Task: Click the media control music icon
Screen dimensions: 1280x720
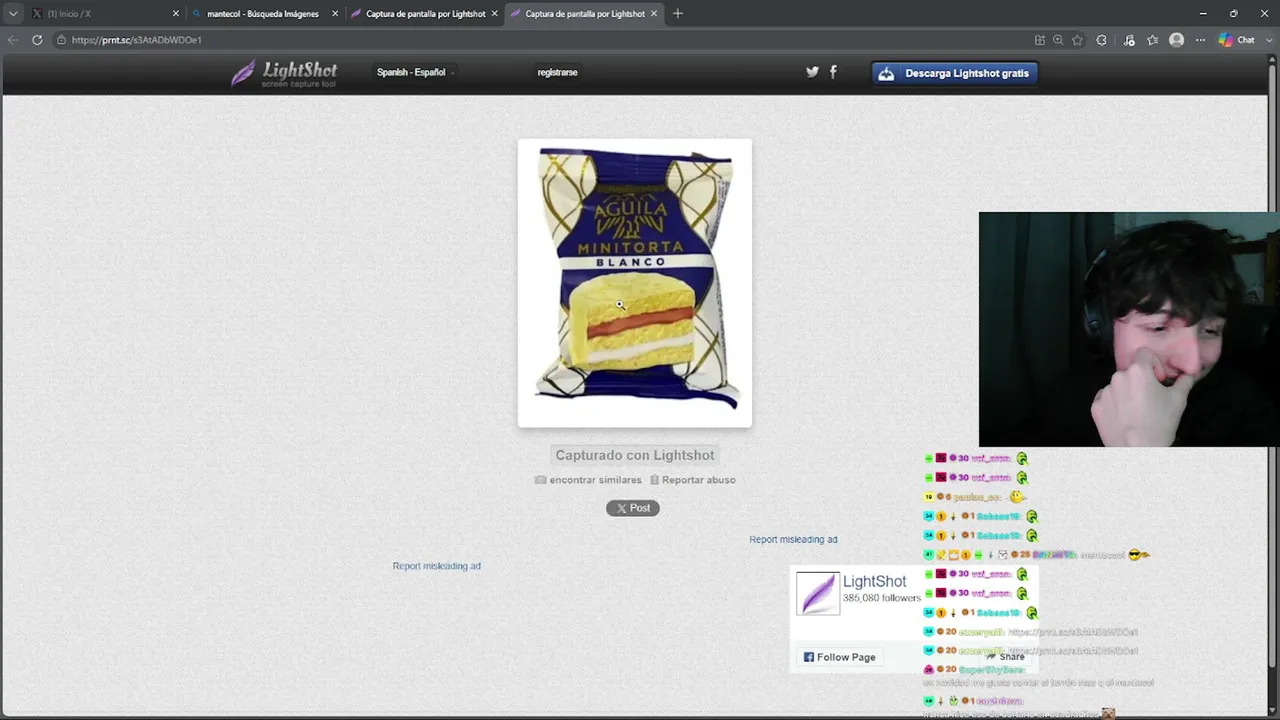Action: [x=1129, y=40]
